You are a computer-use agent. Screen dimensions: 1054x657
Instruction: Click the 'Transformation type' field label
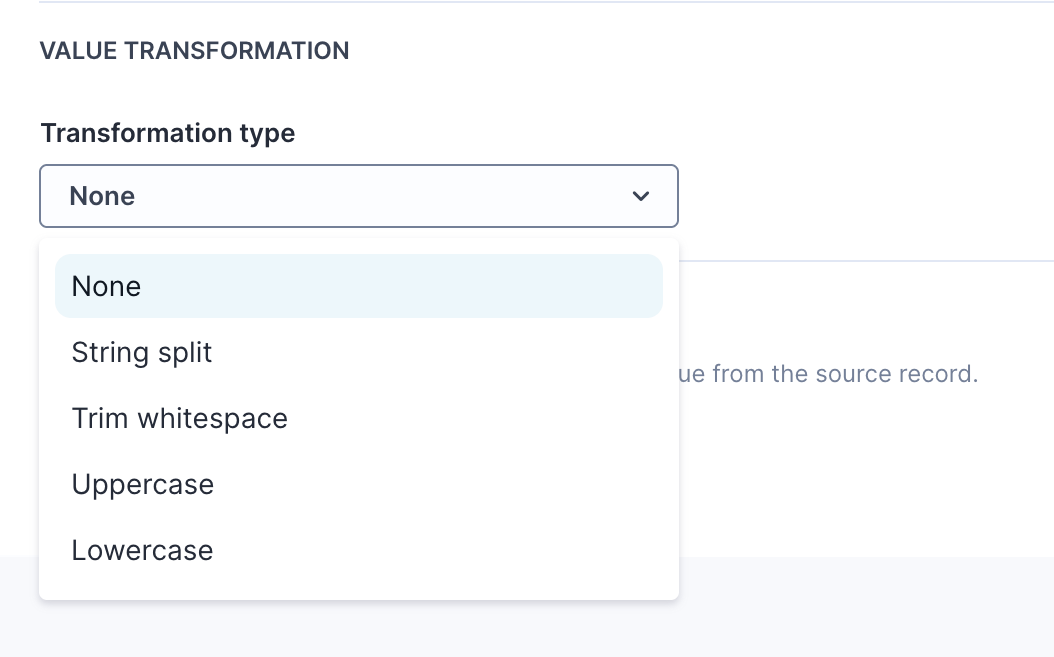168,133
